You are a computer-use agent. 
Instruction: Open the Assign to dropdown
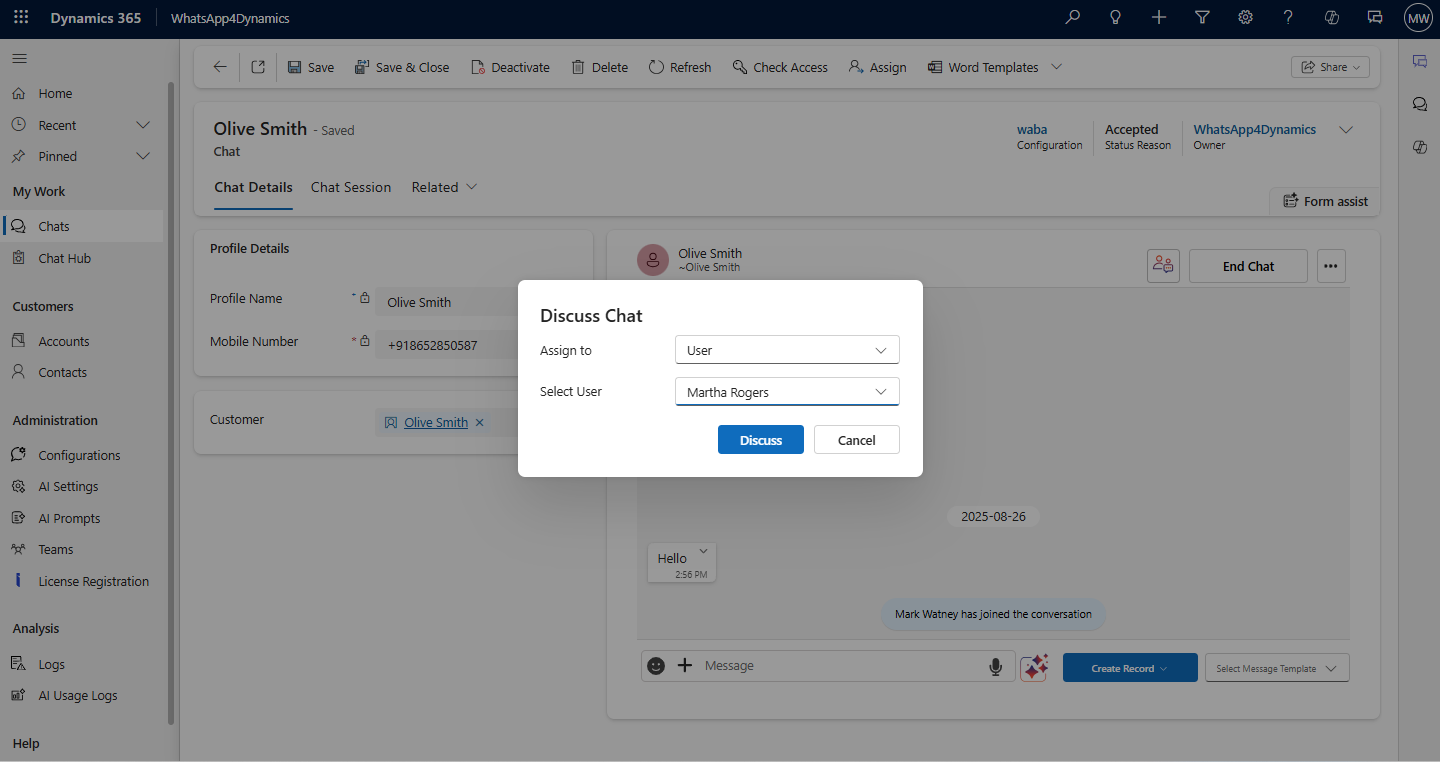(787, 351)
